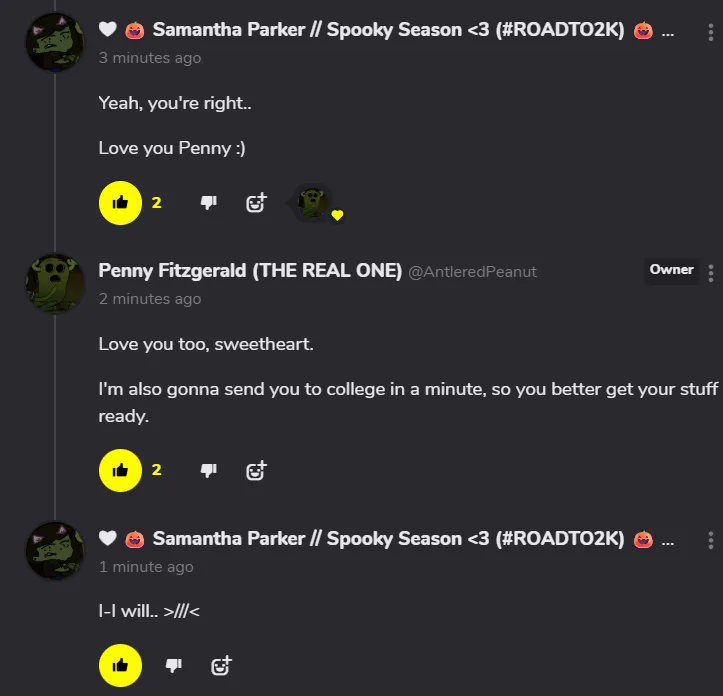Viewport: 723px width, 696px height.
Task: Add reaction to Penny Fitzgerald's comment
Action: (x=256, y=470)
